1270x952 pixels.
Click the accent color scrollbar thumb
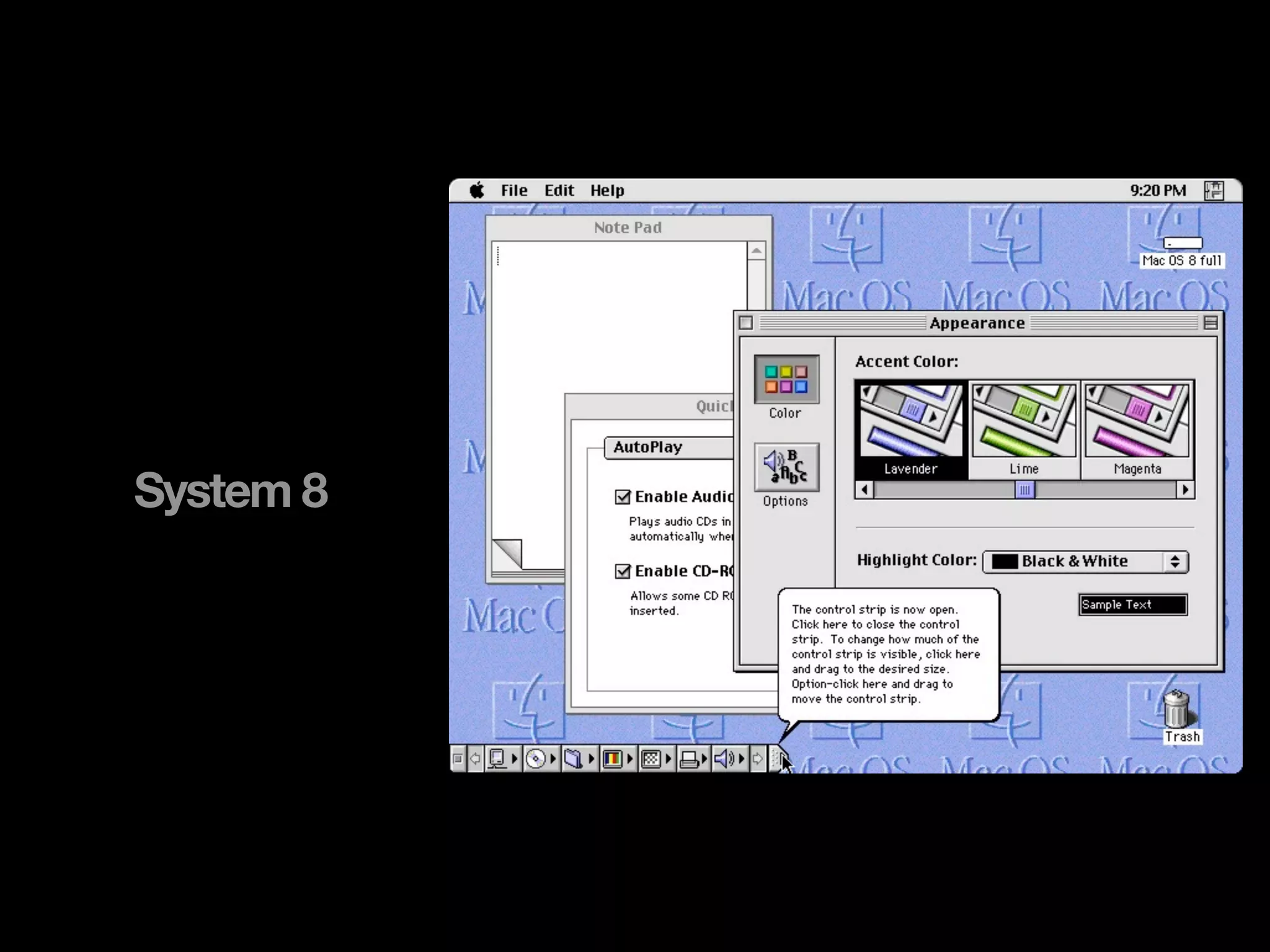tap(1025, 490)
